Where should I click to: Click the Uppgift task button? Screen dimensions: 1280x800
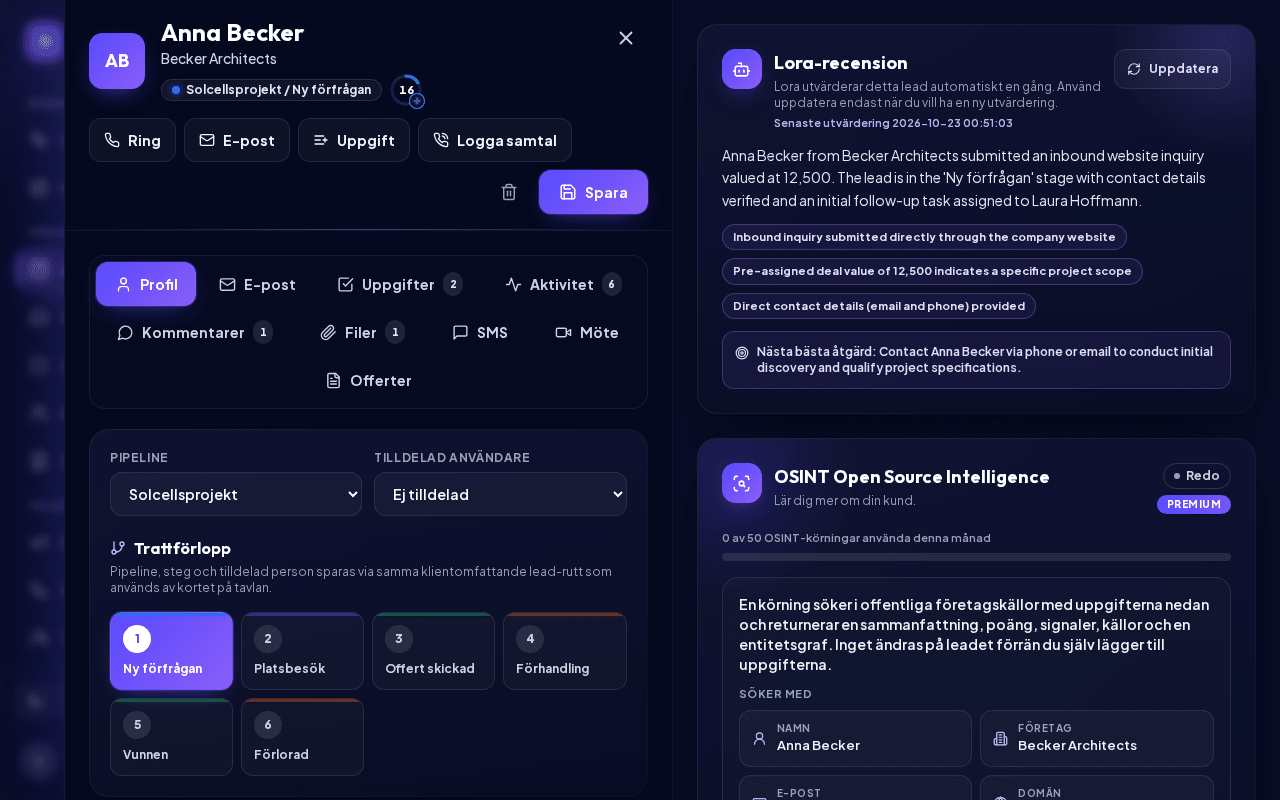click(354, 140)
